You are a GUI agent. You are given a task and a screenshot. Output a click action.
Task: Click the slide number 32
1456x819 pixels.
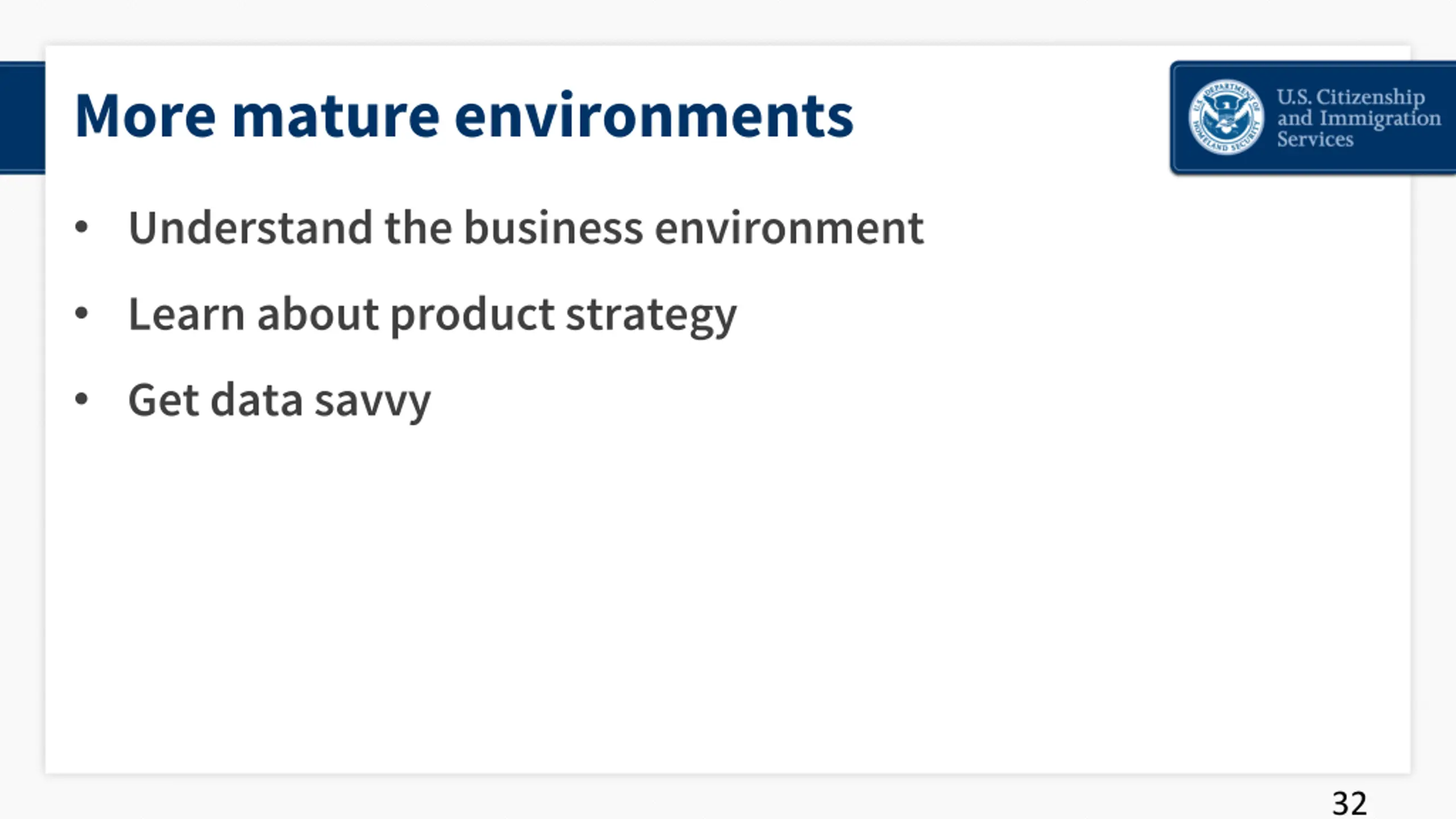click(1349, 804)
